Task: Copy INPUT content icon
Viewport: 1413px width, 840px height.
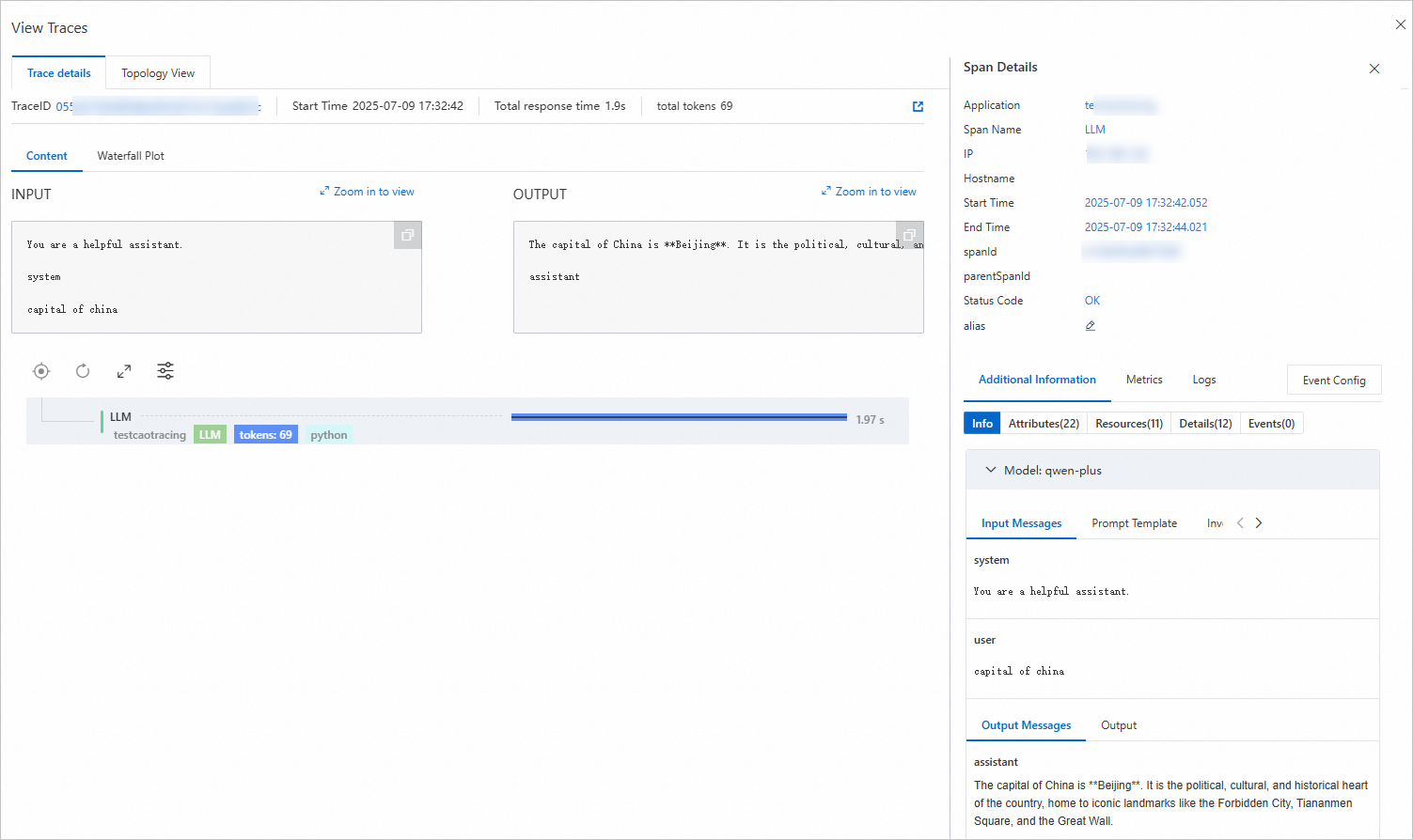Action: pyautogui.click(x=408, y=235)
